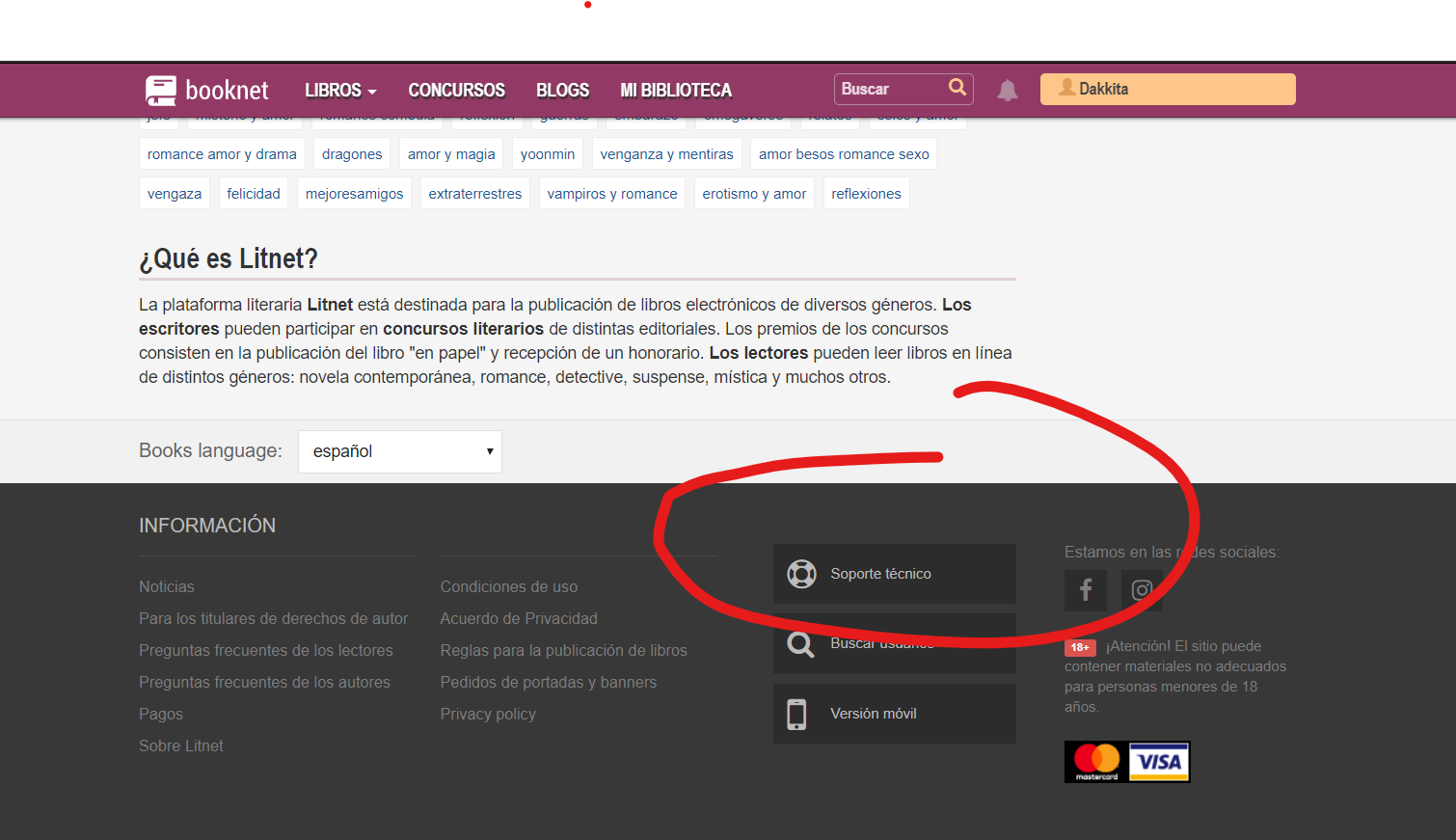Open the Facebook social page icon

1086,589
